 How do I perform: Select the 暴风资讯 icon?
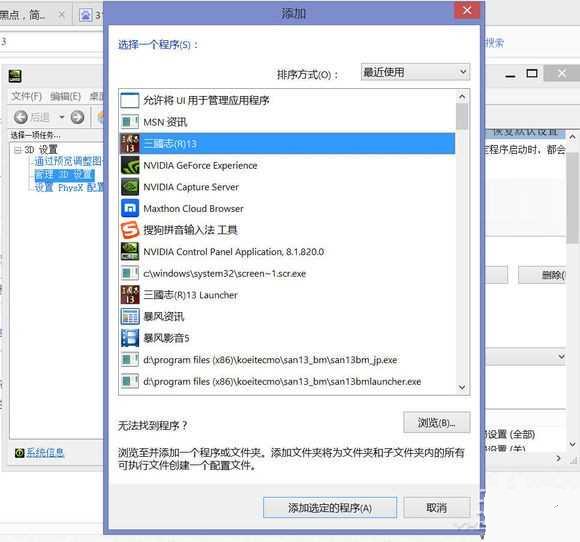[x=130, y=316]
